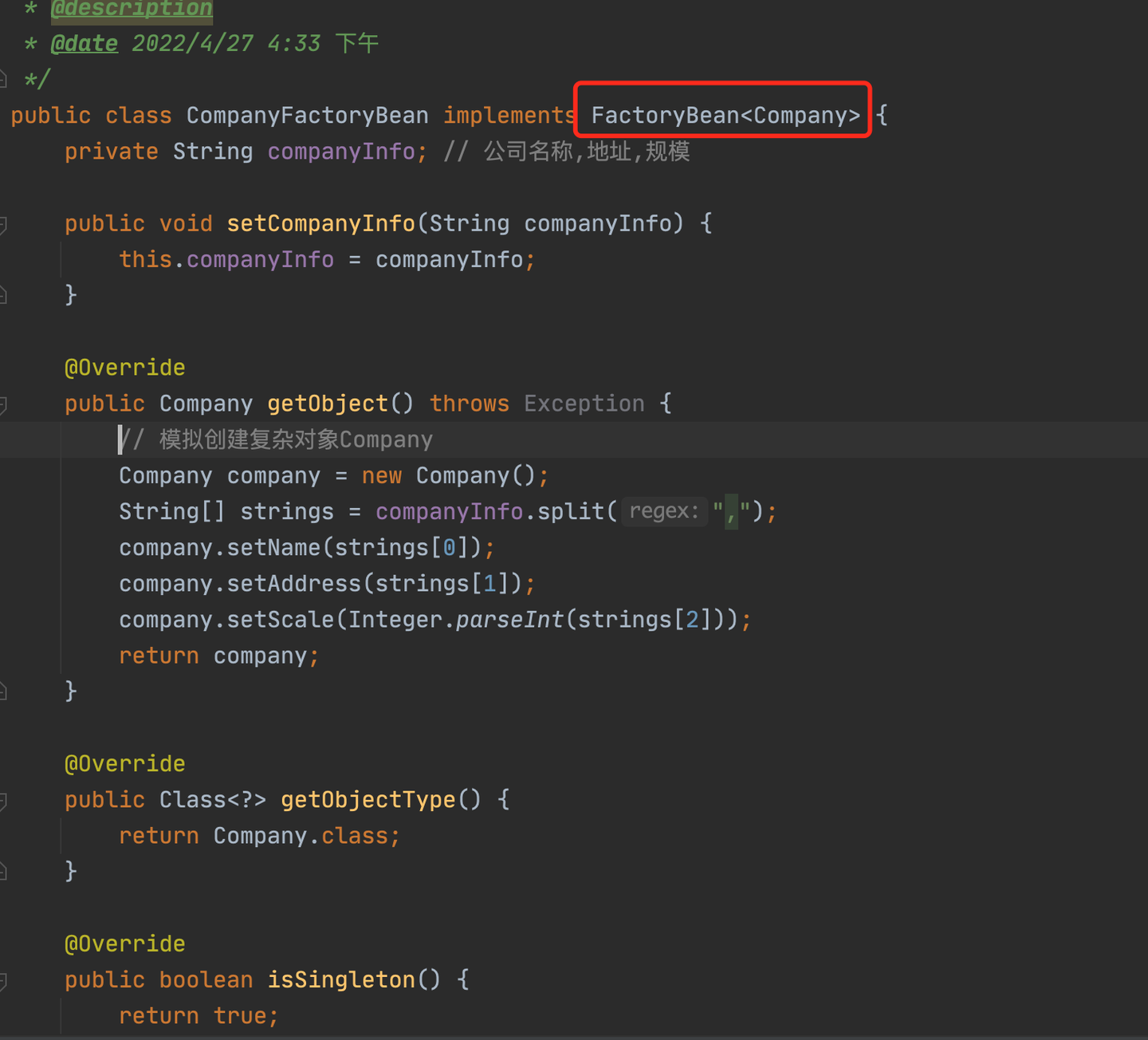Click the setAddress method call

(293, 584)
